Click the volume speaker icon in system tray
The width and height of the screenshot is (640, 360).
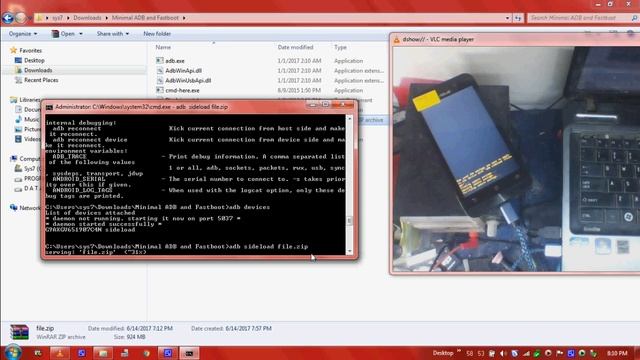tap(503, 353)
